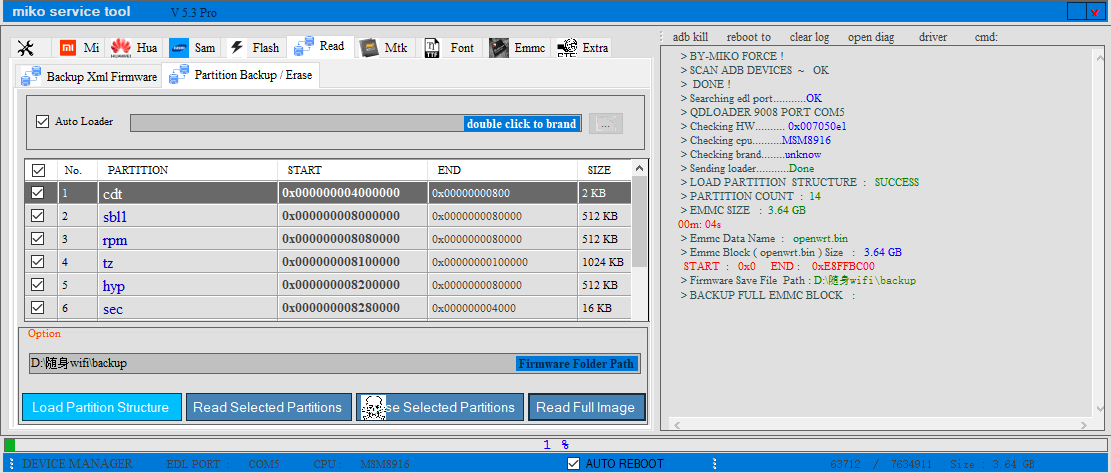
Task: Open the Font tab
Action: coord(450,47)
